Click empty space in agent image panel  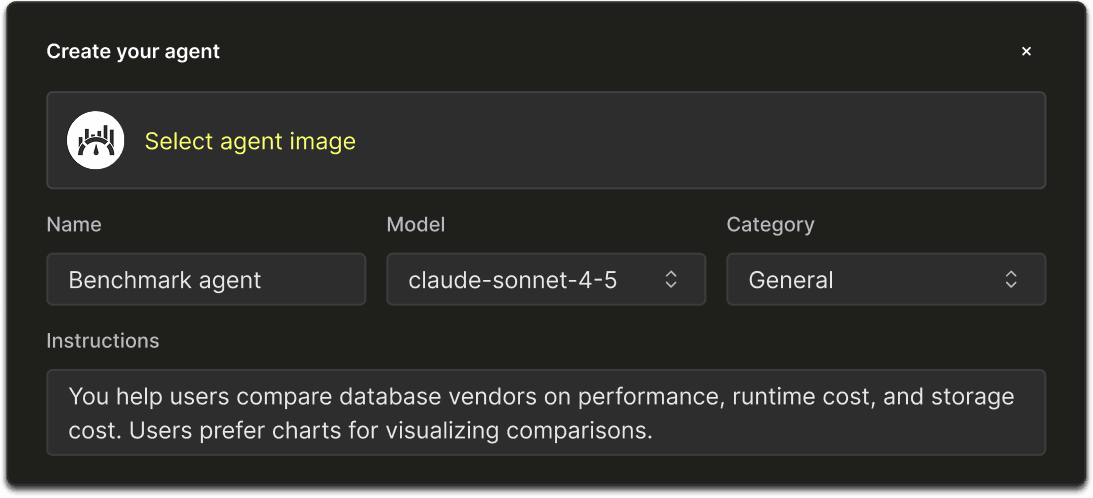tap(700, 141)
